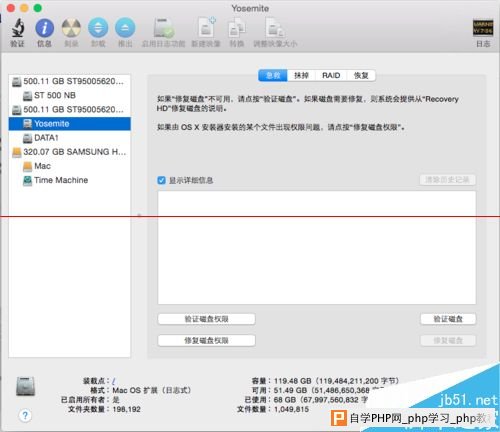Click the Enable Journaling toolbar icon

click(x=164, y=28)
